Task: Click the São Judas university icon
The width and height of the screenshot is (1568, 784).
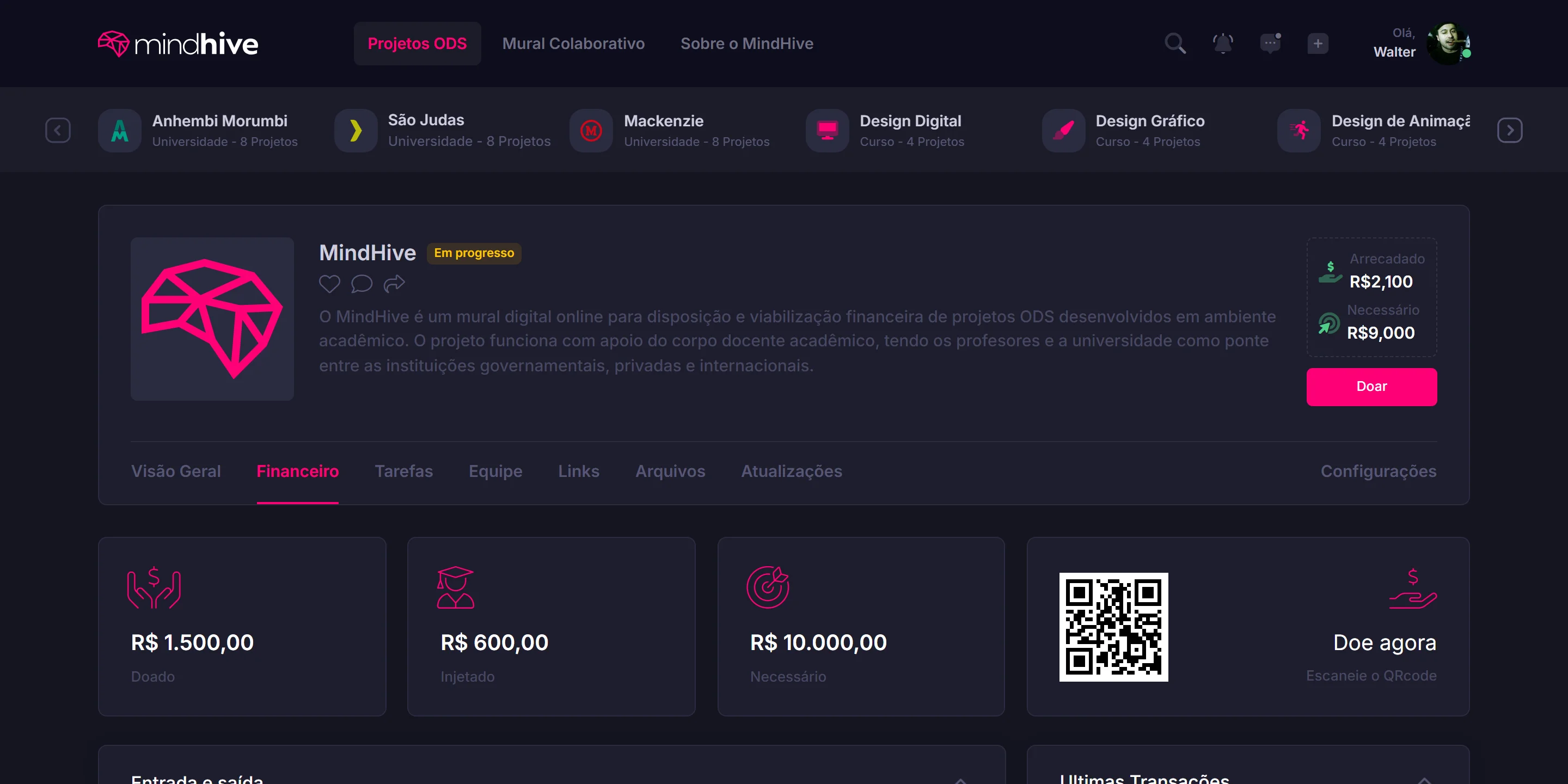Action: pos(356,130)
